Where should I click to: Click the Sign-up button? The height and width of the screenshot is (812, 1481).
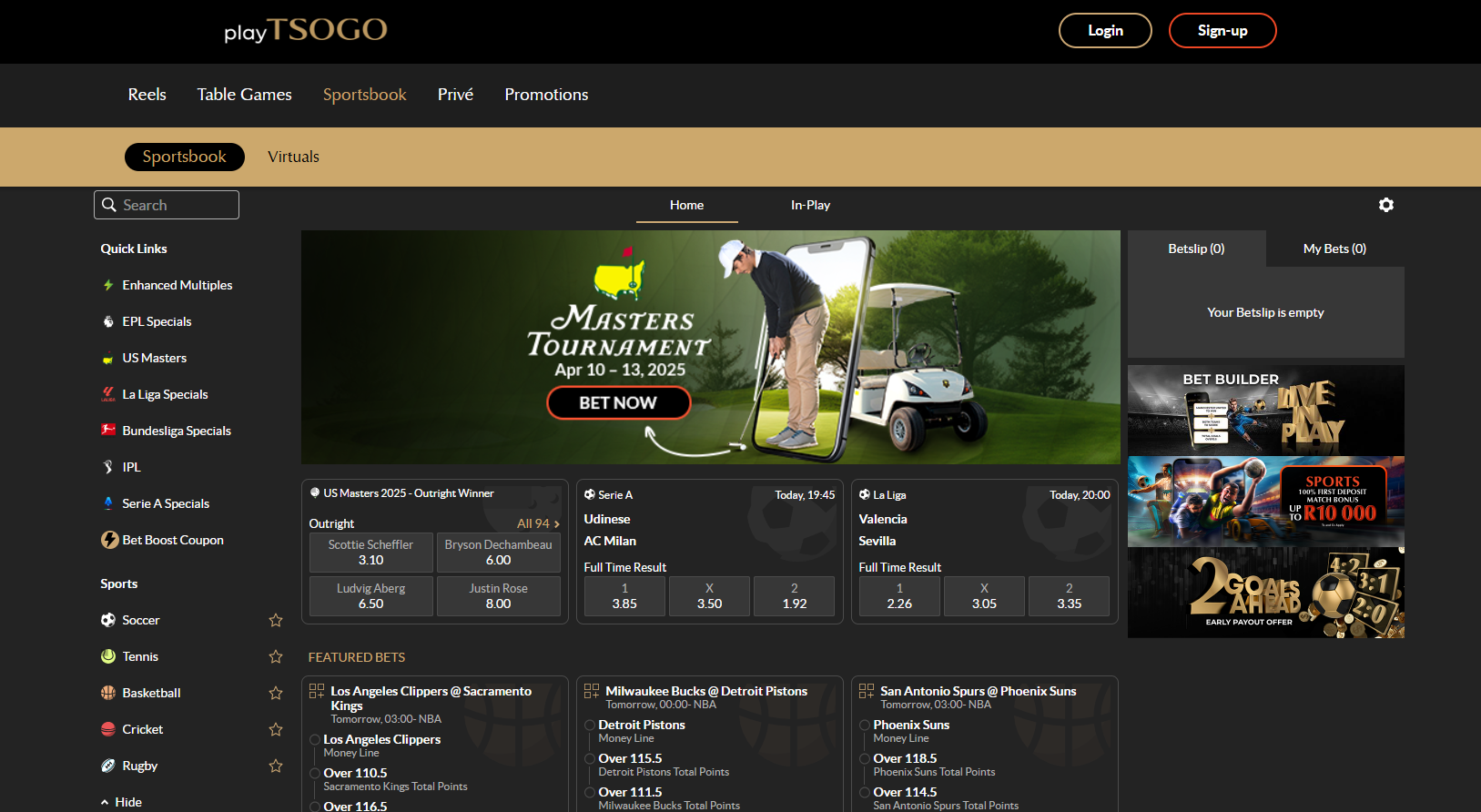(x=1222, y=30)
